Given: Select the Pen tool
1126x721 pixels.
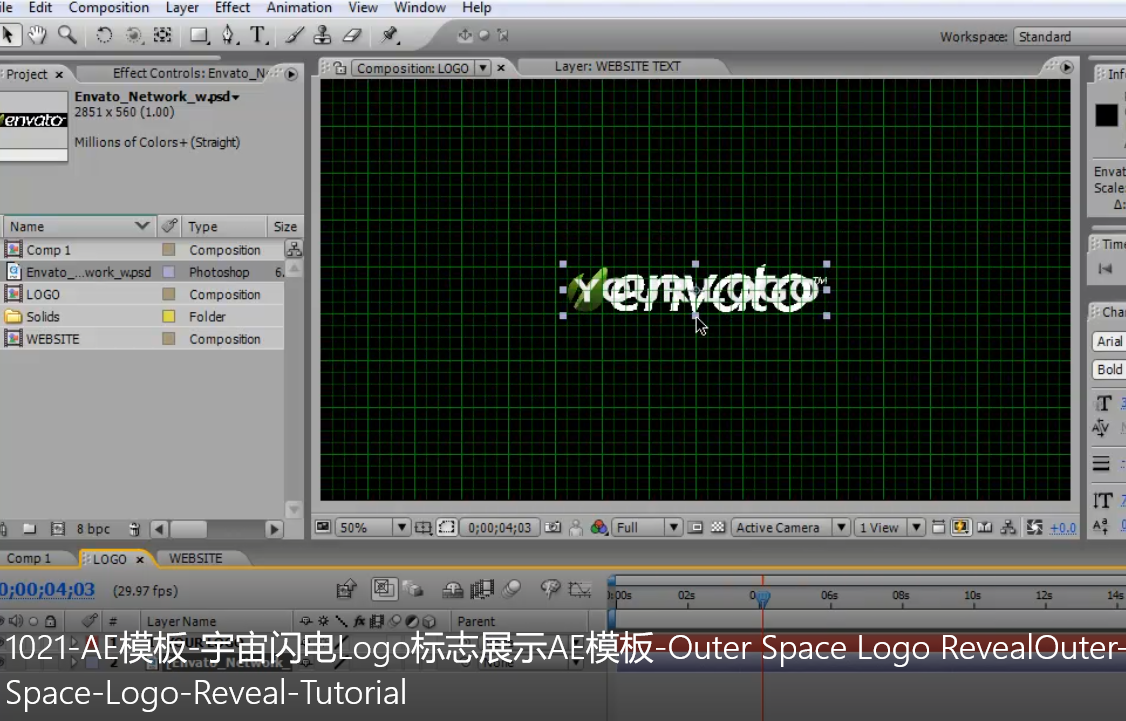Looking at the screenshot, I should (x=228, y=35).
